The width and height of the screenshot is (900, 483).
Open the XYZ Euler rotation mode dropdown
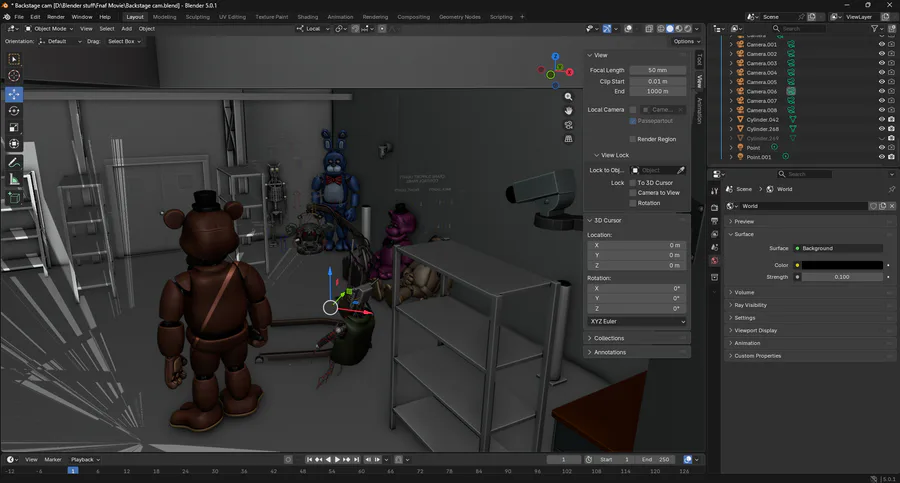637,322
